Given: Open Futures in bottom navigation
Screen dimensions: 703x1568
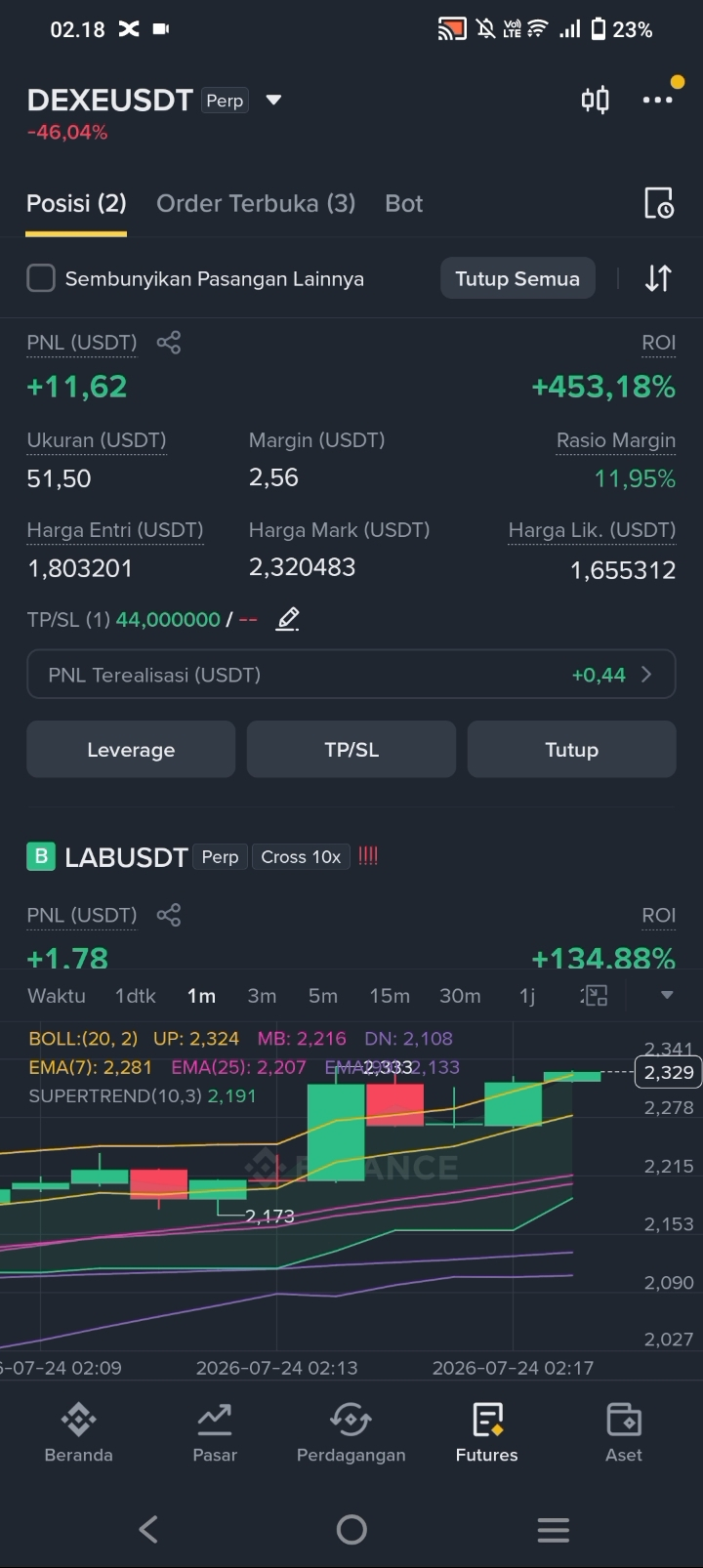Looking at the screenshot, I should coord(486,1432).
